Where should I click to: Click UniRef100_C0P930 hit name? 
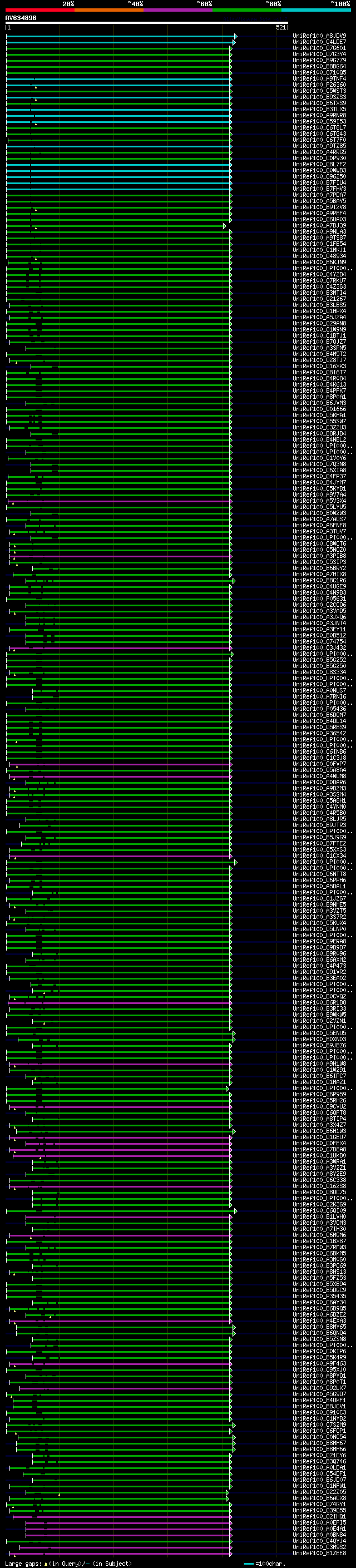319,159
